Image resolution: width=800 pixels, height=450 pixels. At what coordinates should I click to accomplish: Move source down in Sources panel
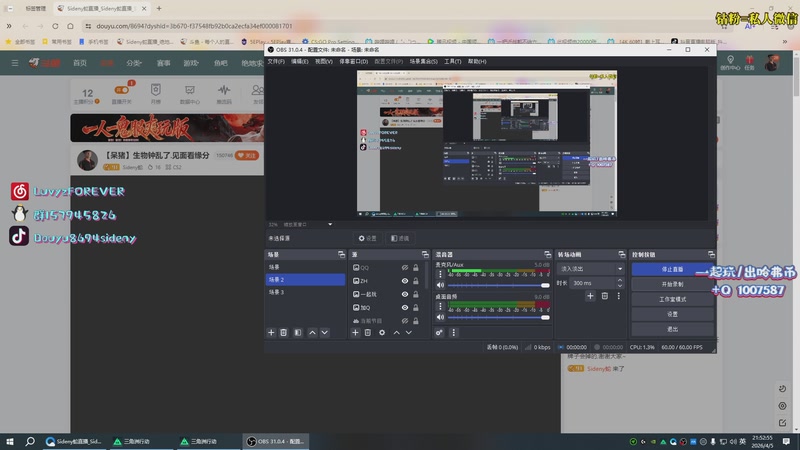[409, 333]
